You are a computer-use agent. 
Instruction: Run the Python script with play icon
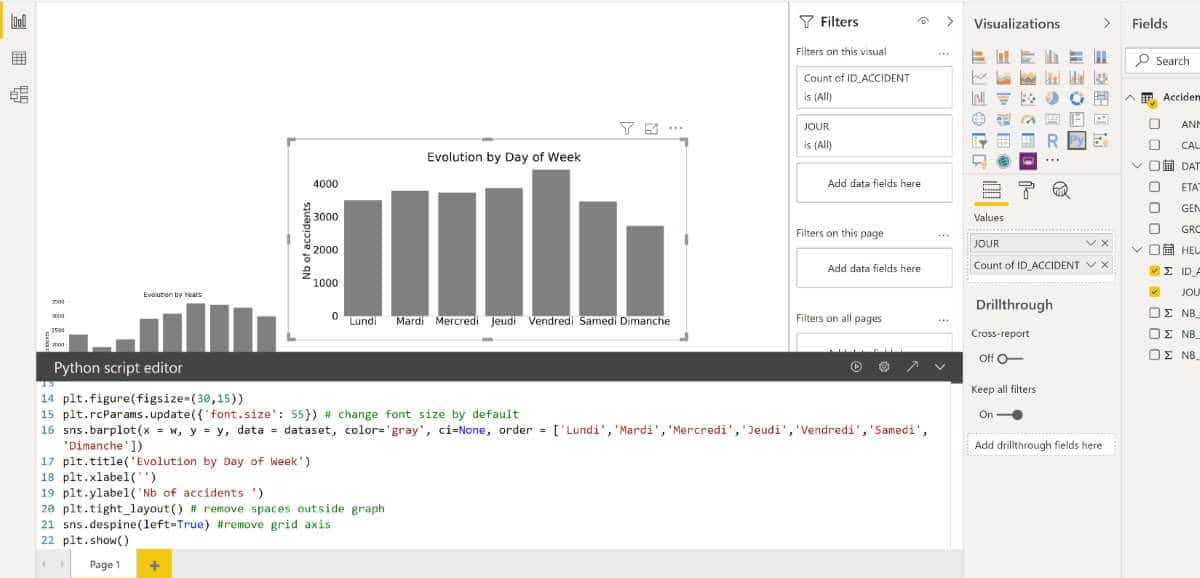click(856, 368)
